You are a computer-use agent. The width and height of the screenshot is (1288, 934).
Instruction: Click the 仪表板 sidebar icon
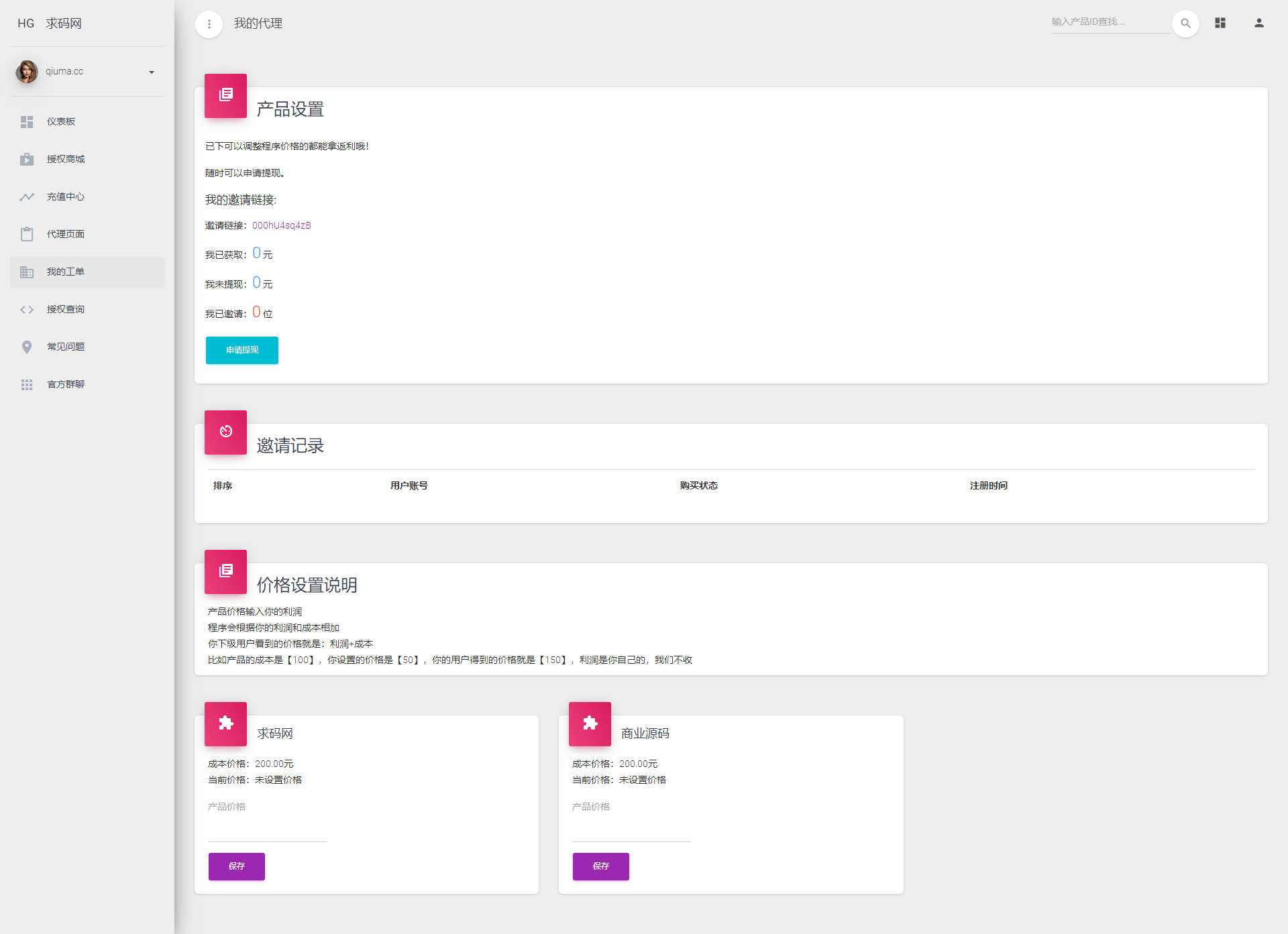point(27,121)
